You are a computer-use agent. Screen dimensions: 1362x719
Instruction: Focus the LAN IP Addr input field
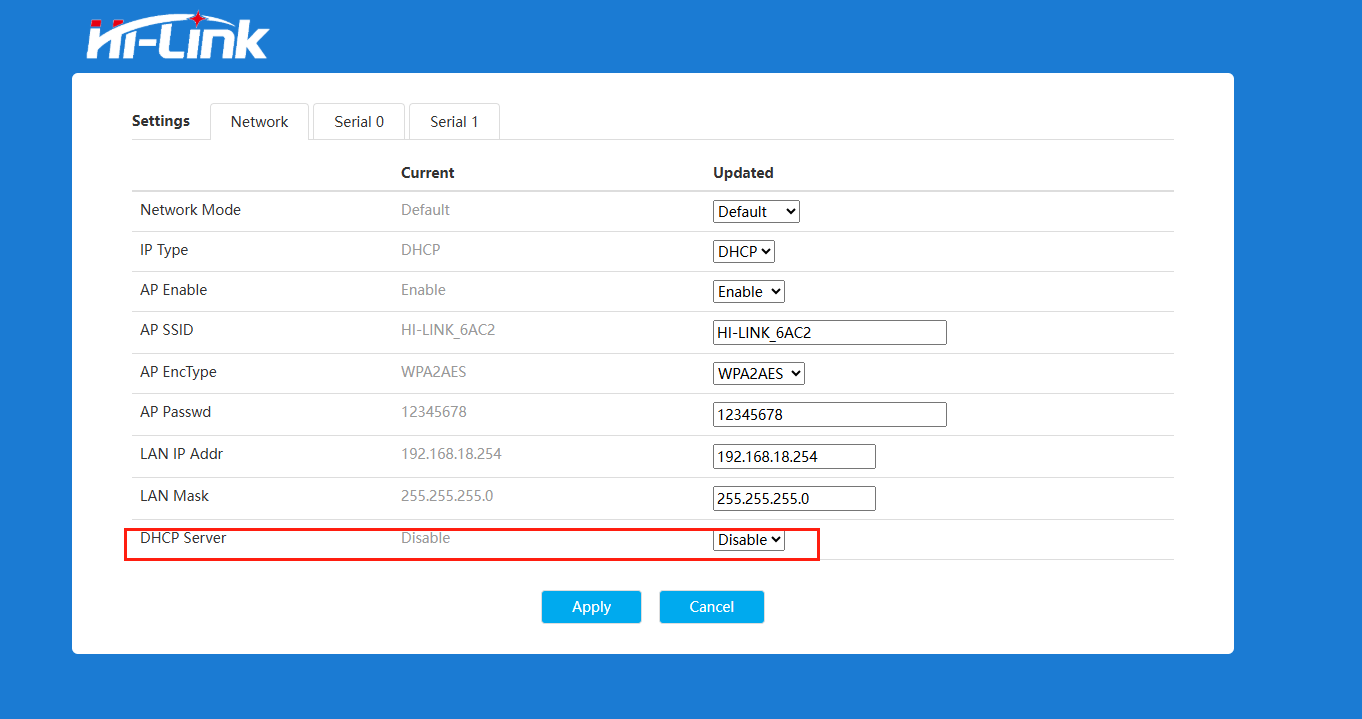[794, 456]
